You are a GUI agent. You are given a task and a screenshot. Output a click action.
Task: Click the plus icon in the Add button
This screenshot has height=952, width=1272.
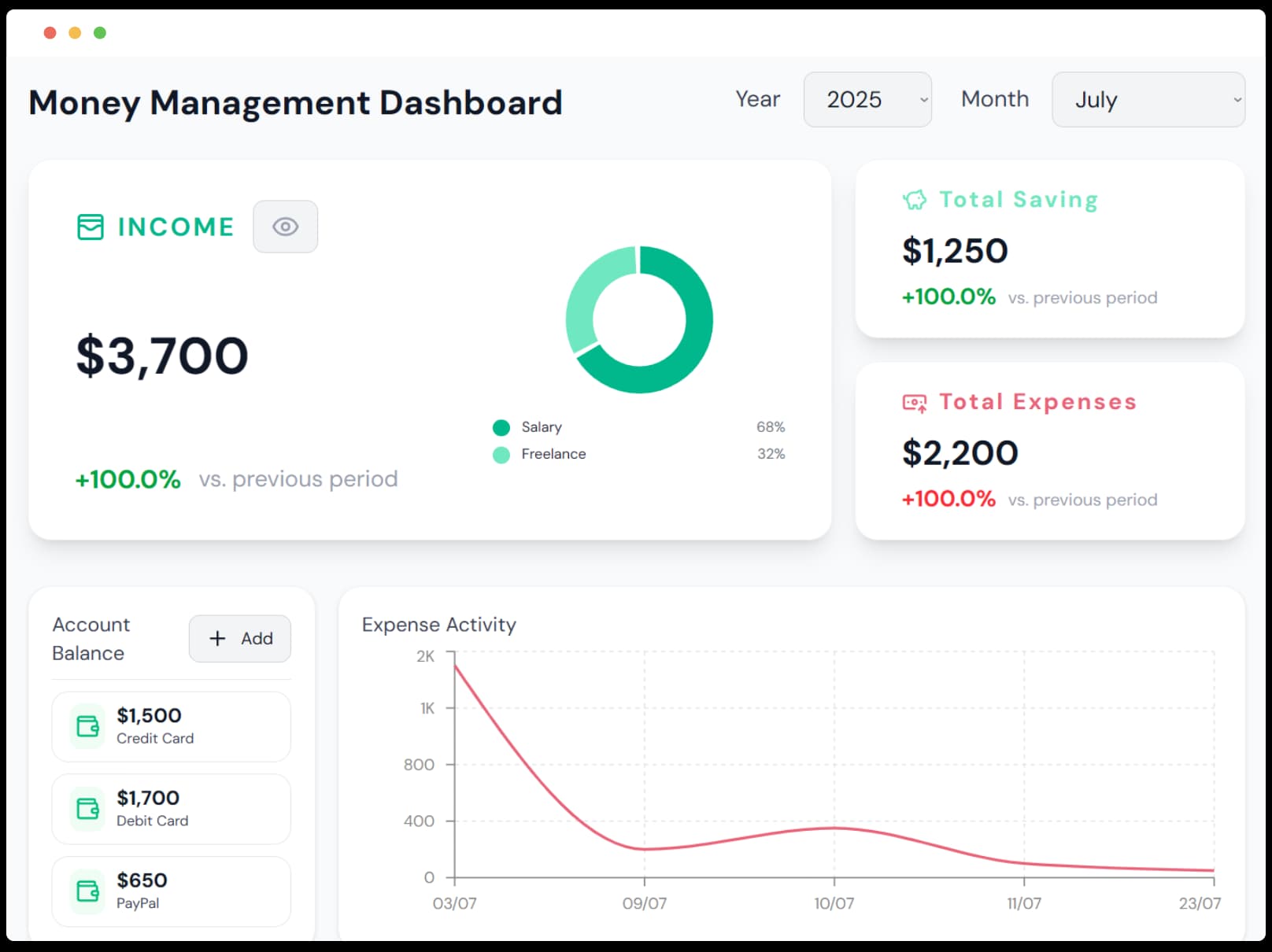(x=218, y=639)
